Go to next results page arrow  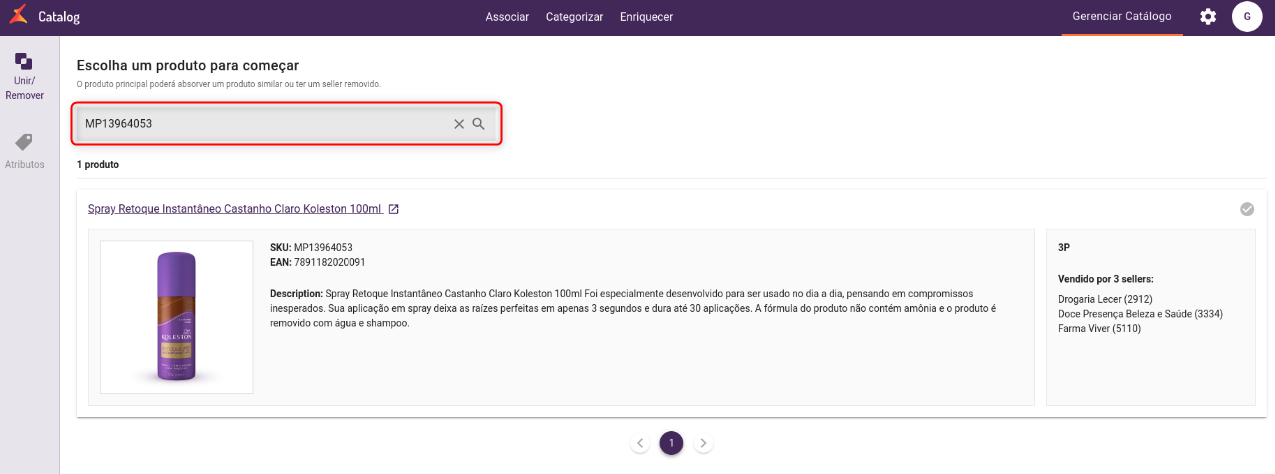pyautogui.click(x=703, y=443)
